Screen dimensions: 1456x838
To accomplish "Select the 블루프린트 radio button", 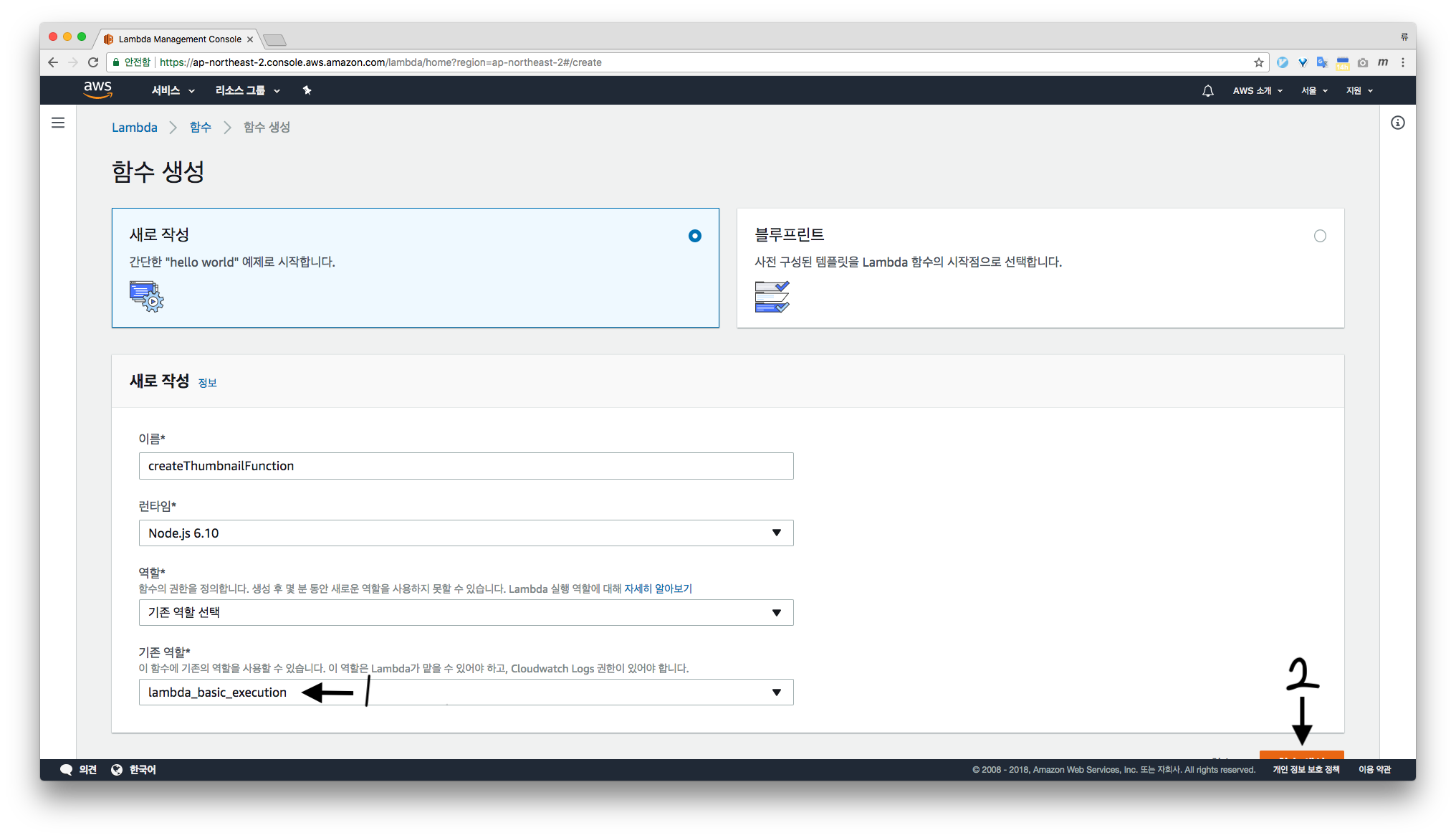I will (x=1320, y=236).
